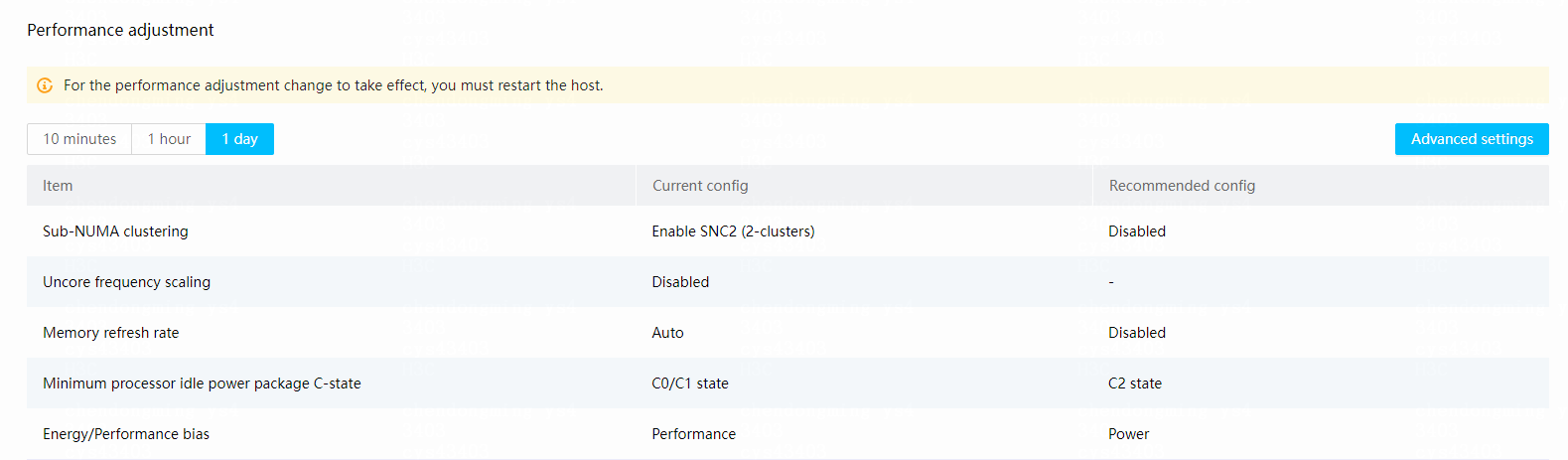Switch to the 1 hour time range
The height and width of the screenshot is (460, 1568).
click(x=169, y=139)
